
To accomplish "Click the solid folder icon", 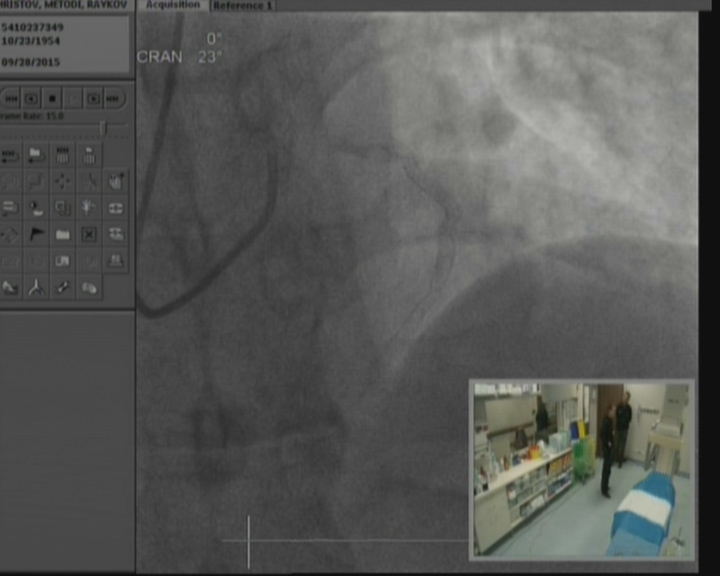I will [x=62, y=235].
